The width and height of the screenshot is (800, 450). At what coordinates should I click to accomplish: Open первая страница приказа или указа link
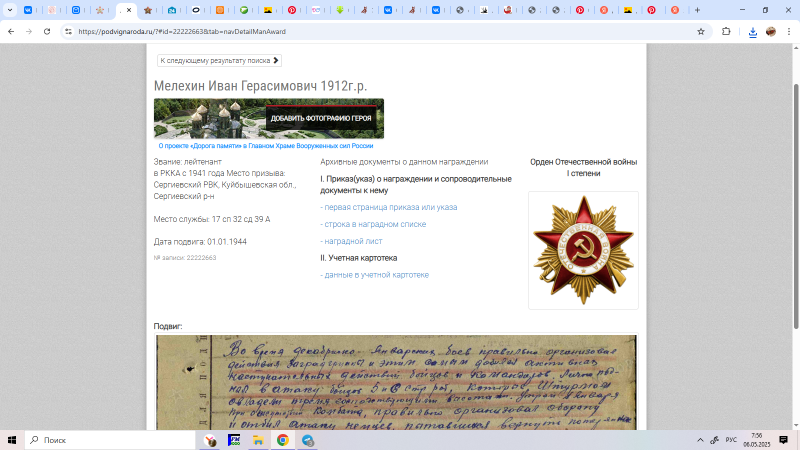389,207
